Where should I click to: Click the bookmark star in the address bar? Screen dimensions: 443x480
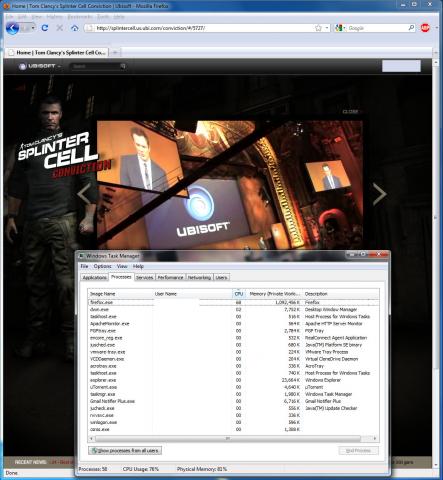tap(318, 28)
